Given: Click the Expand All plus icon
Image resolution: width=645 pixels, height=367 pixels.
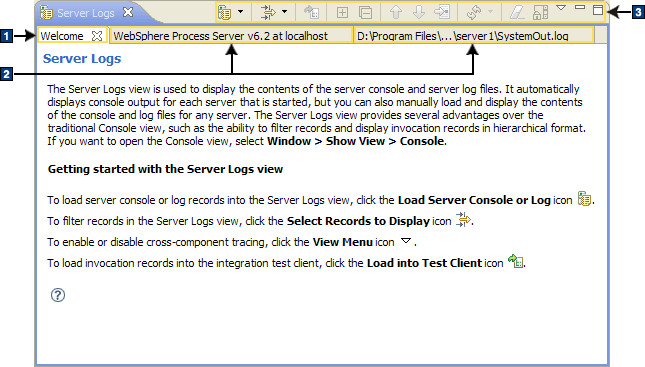Looking at the screenshot, I should click(x=342, y=13).
